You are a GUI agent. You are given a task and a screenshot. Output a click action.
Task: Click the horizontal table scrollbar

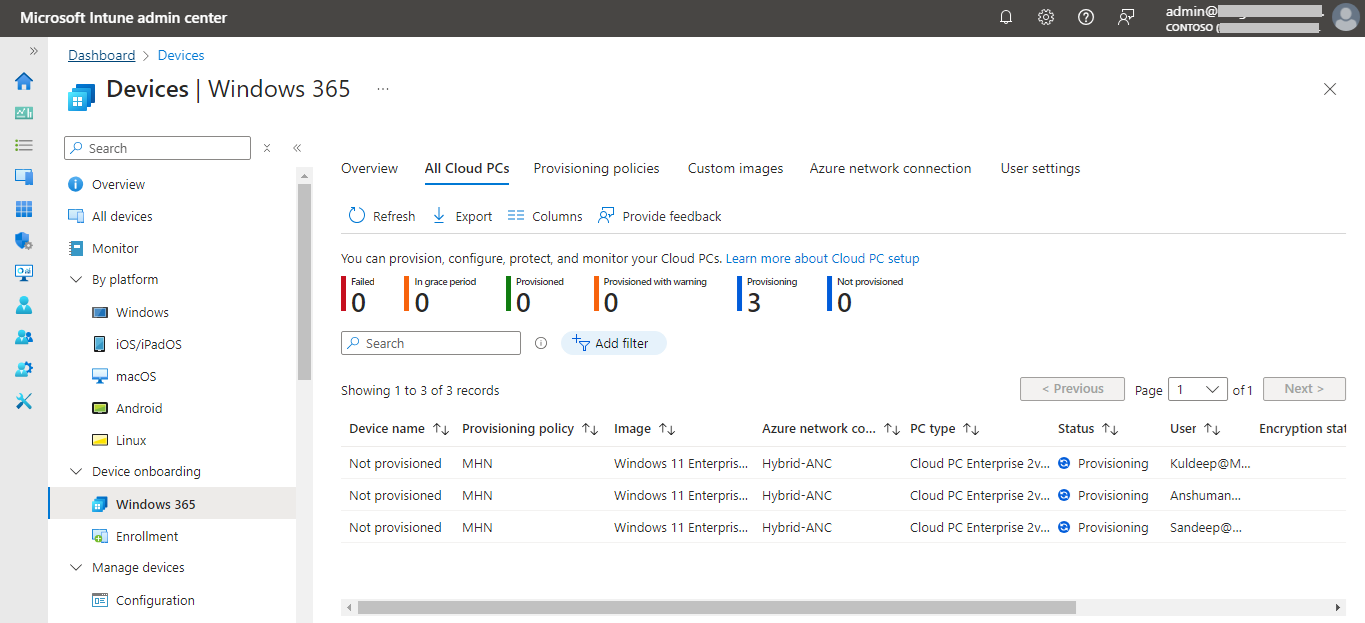(716, 607)
